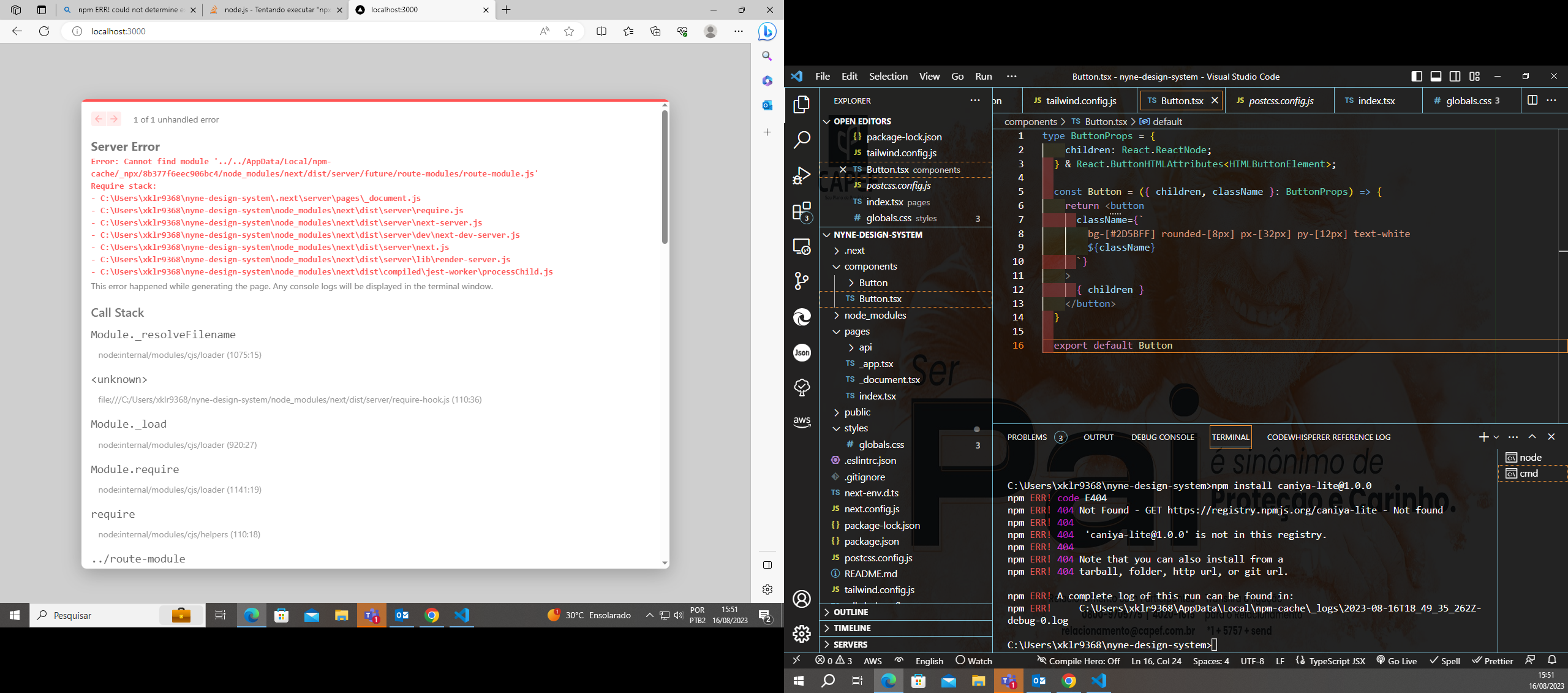Open new terminal with plus icon
The image size is (1568, 693).
pos(1483,437)
